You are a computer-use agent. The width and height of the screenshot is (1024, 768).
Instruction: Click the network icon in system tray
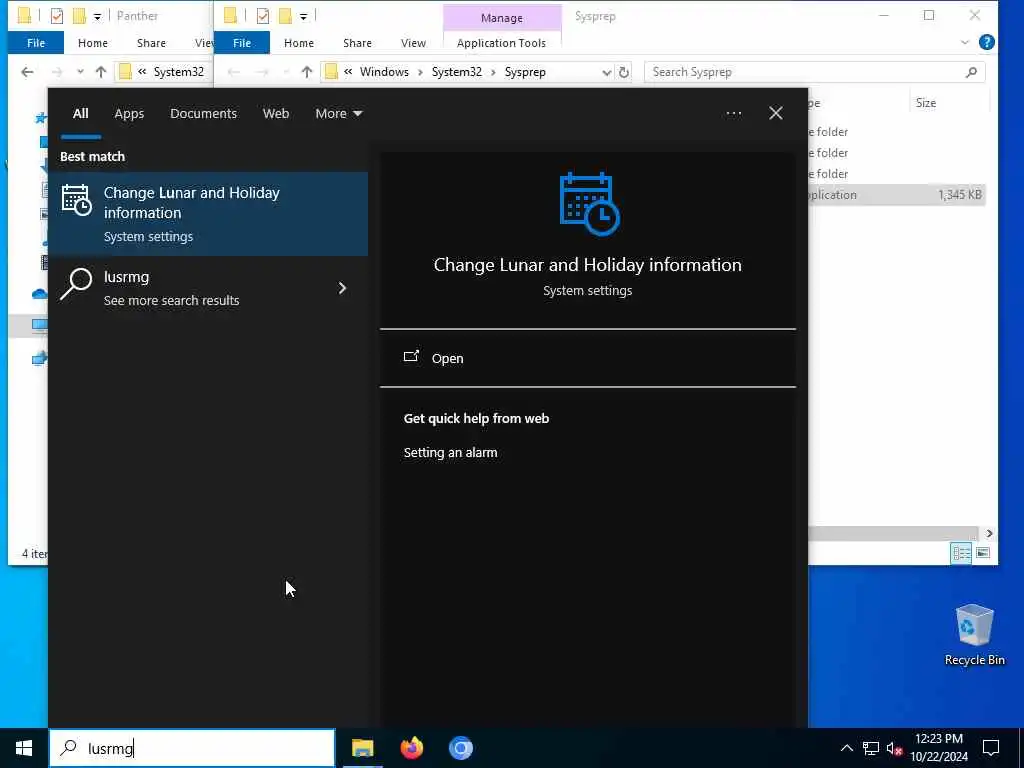(x=871, y=748)
